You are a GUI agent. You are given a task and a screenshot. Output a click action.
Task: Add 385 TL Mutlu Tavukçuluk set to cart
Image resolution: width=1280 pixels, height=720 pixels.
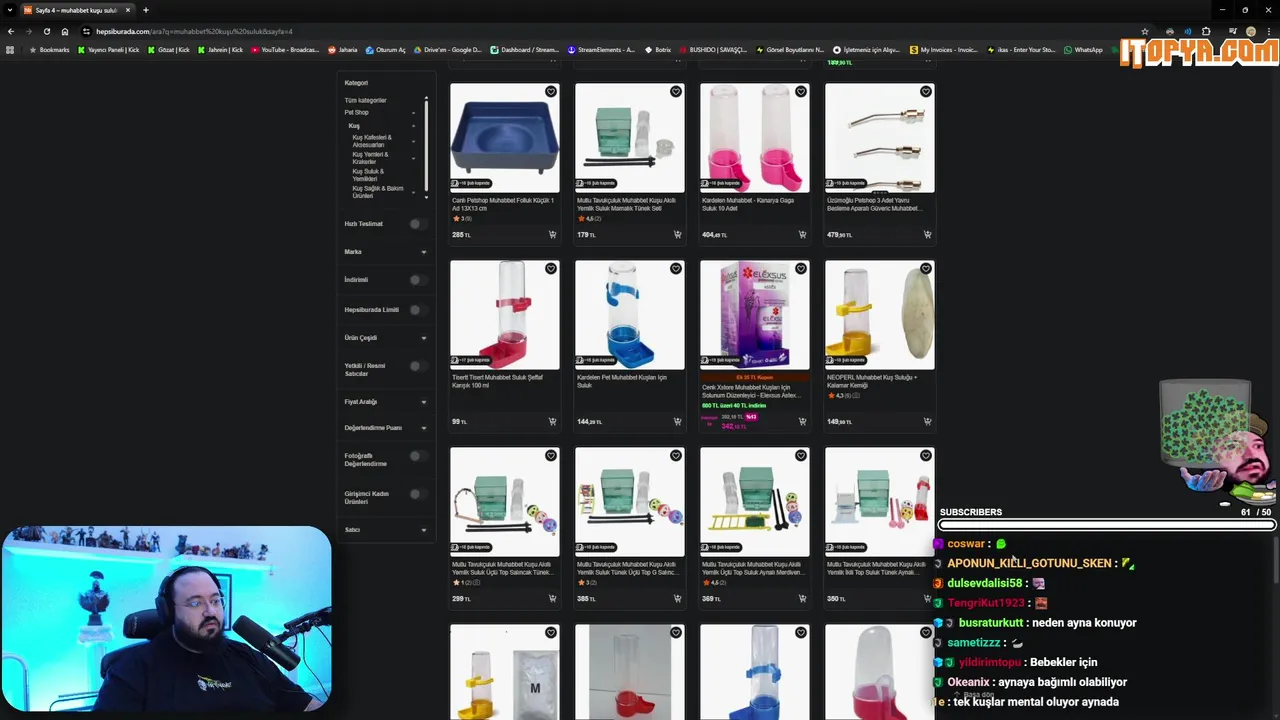tap(677, 598)
